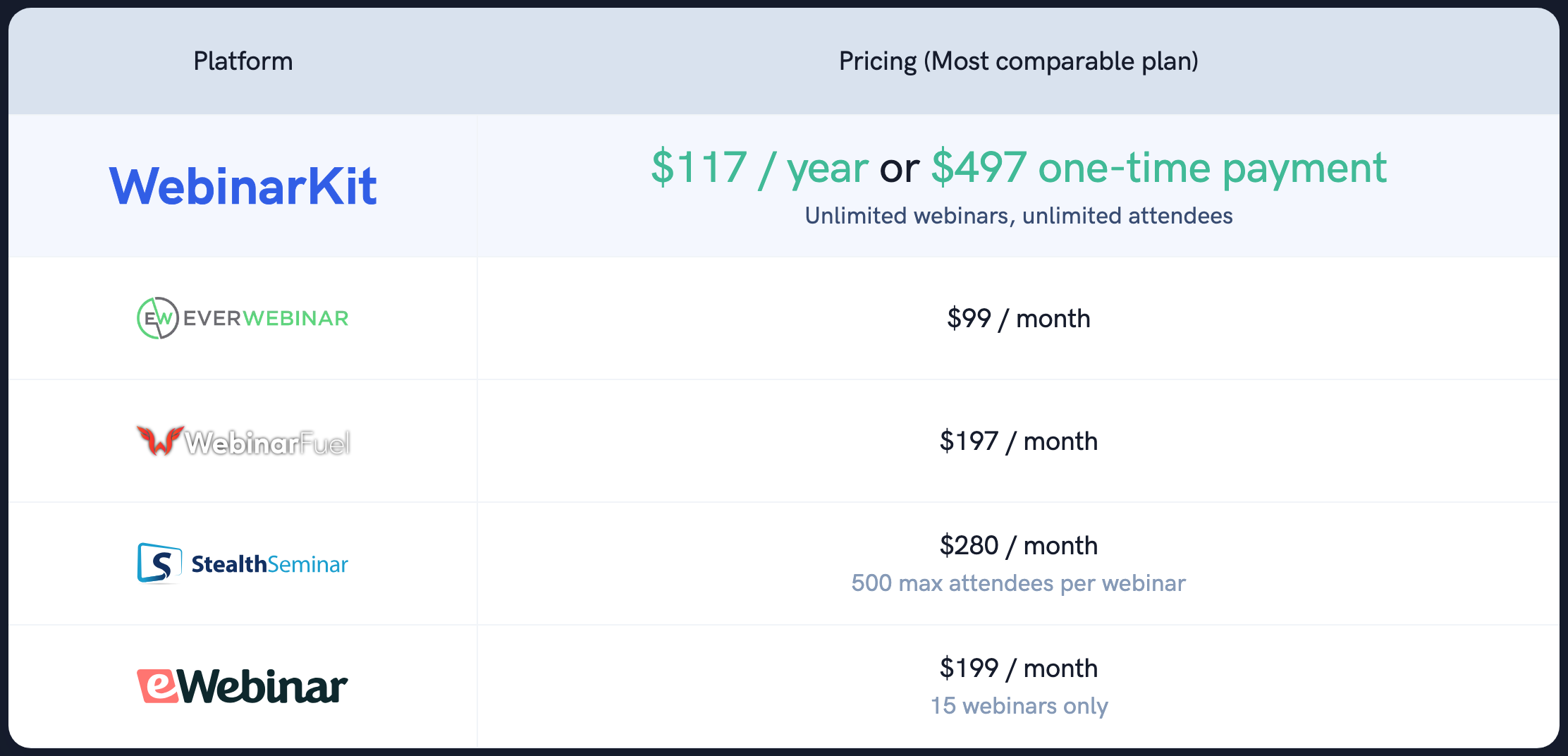Click the WebinarFuel wordmark
The image size is (1568, 756).
[x=268, y=443]
